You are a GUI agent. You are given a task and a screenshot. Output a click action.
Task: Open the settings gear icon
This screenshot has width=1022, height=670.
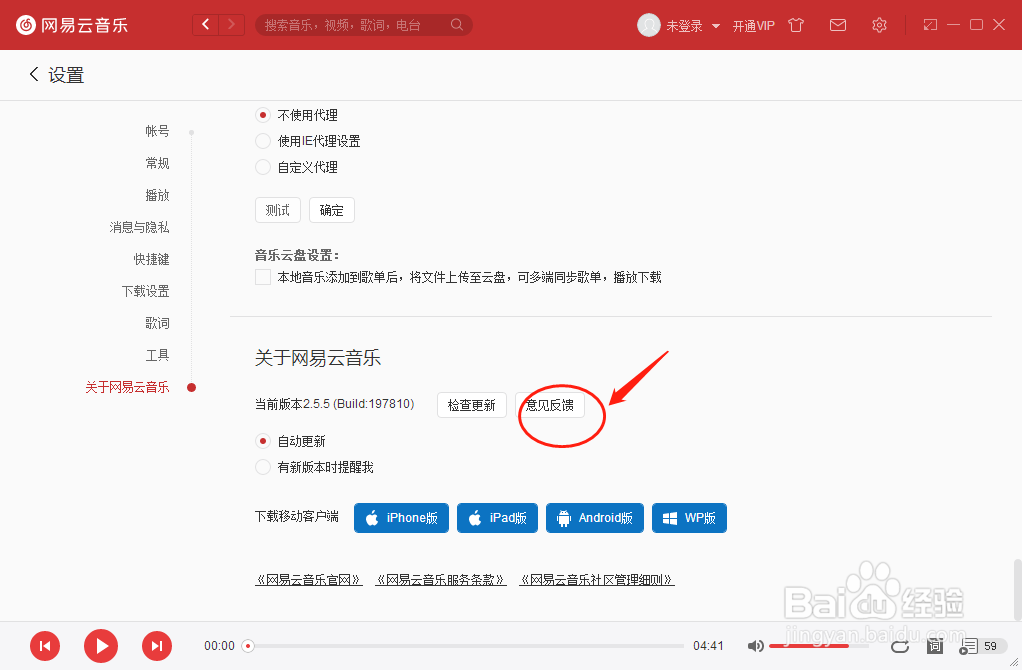[x=879, y=25]
